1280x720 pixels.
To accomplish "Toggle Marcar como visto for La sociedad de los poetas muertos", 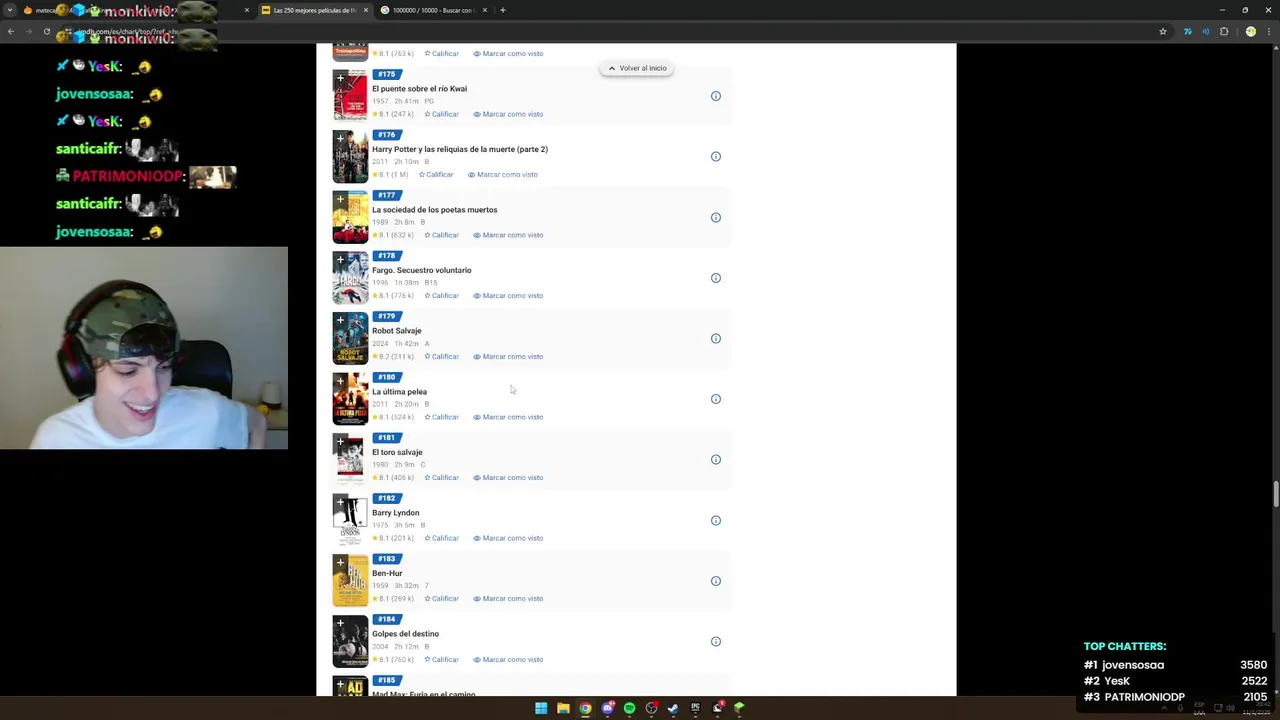I will 508,235.
